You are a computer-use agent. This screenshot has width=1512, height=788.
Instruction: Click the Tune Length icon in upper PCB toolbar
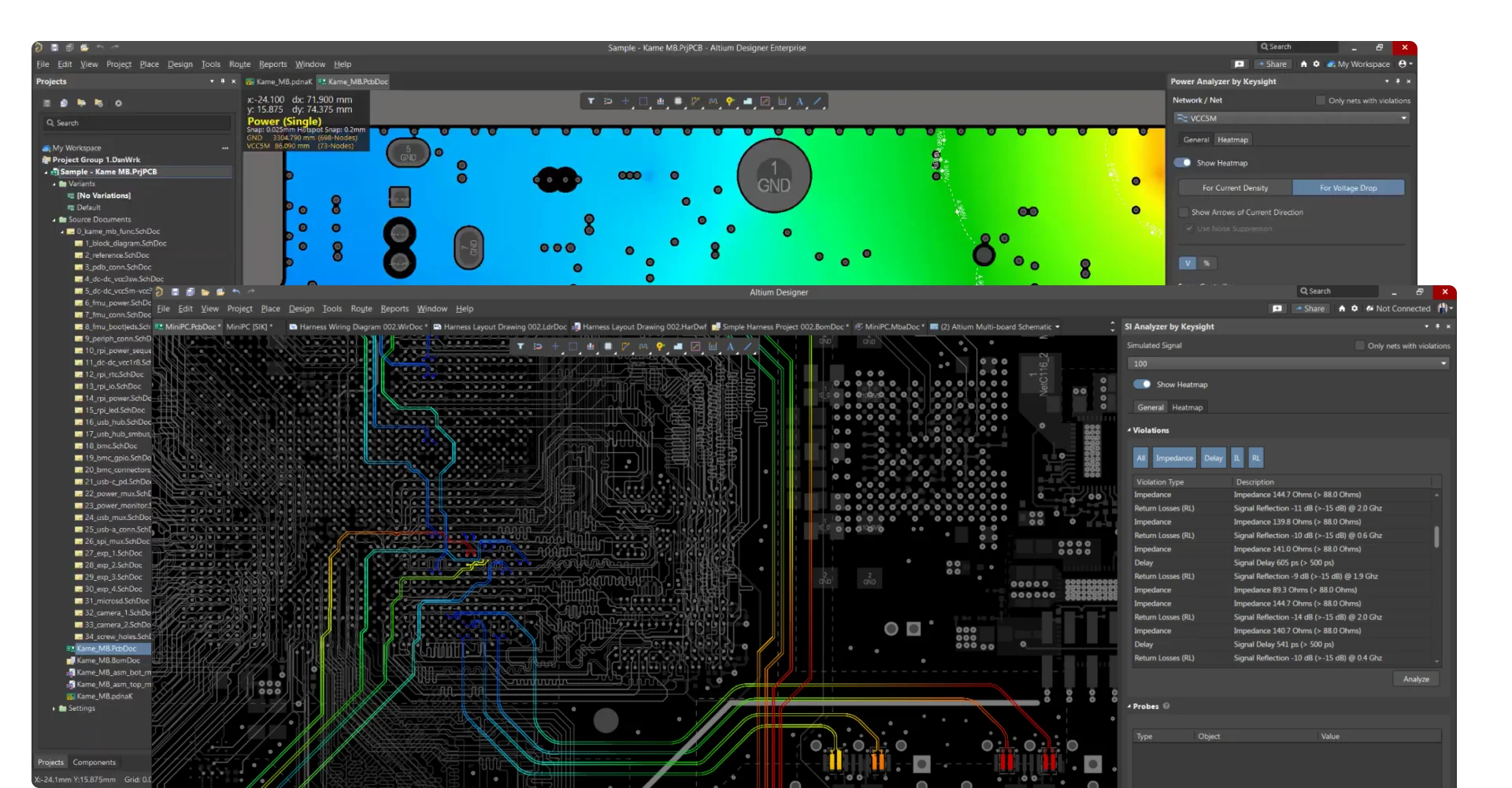pyautogui.click(x=713, y=101)
